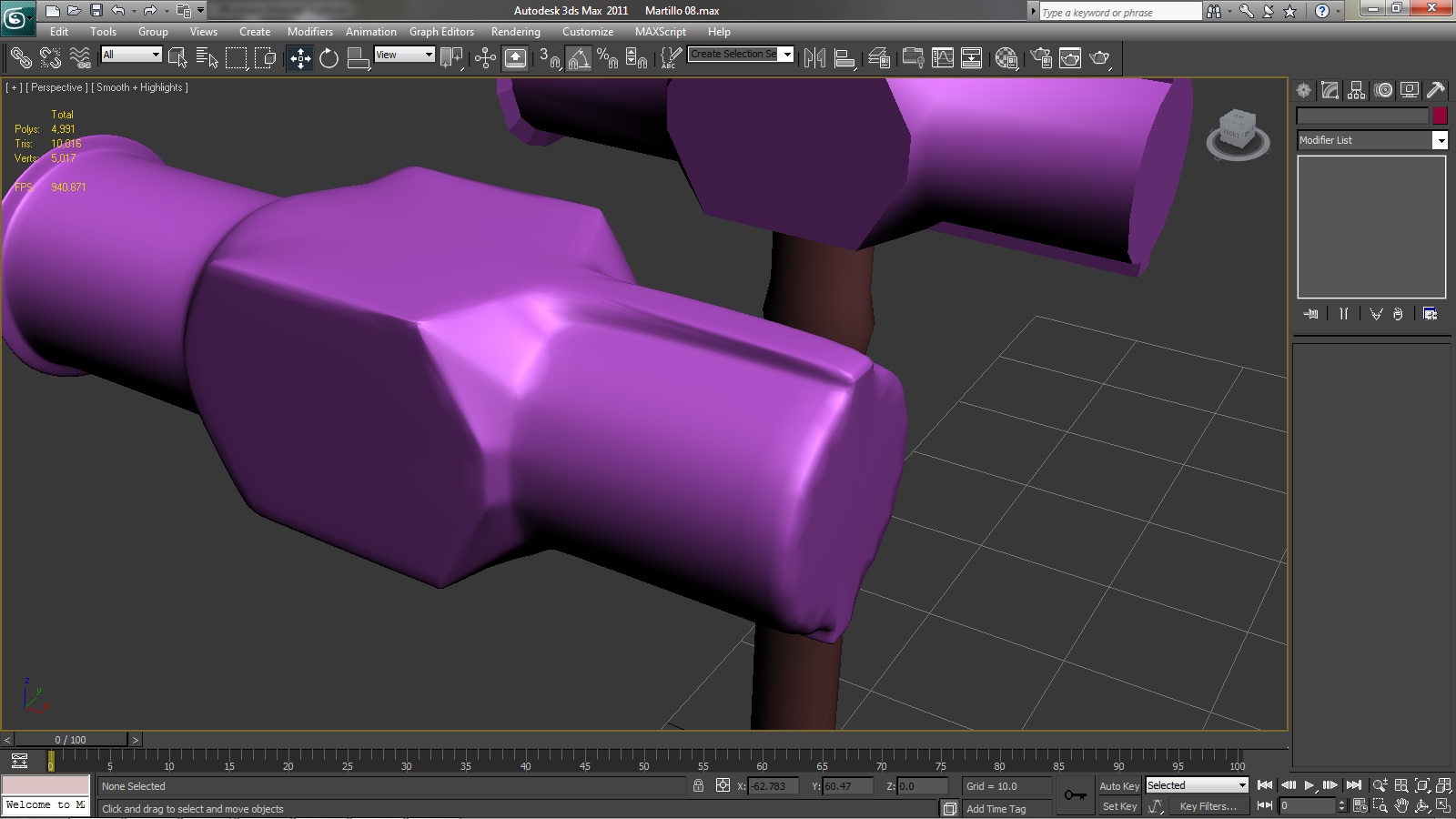1456x819 pixels.
Task: Toggle Set Key animation mode
Action: tap(1119, 806)
